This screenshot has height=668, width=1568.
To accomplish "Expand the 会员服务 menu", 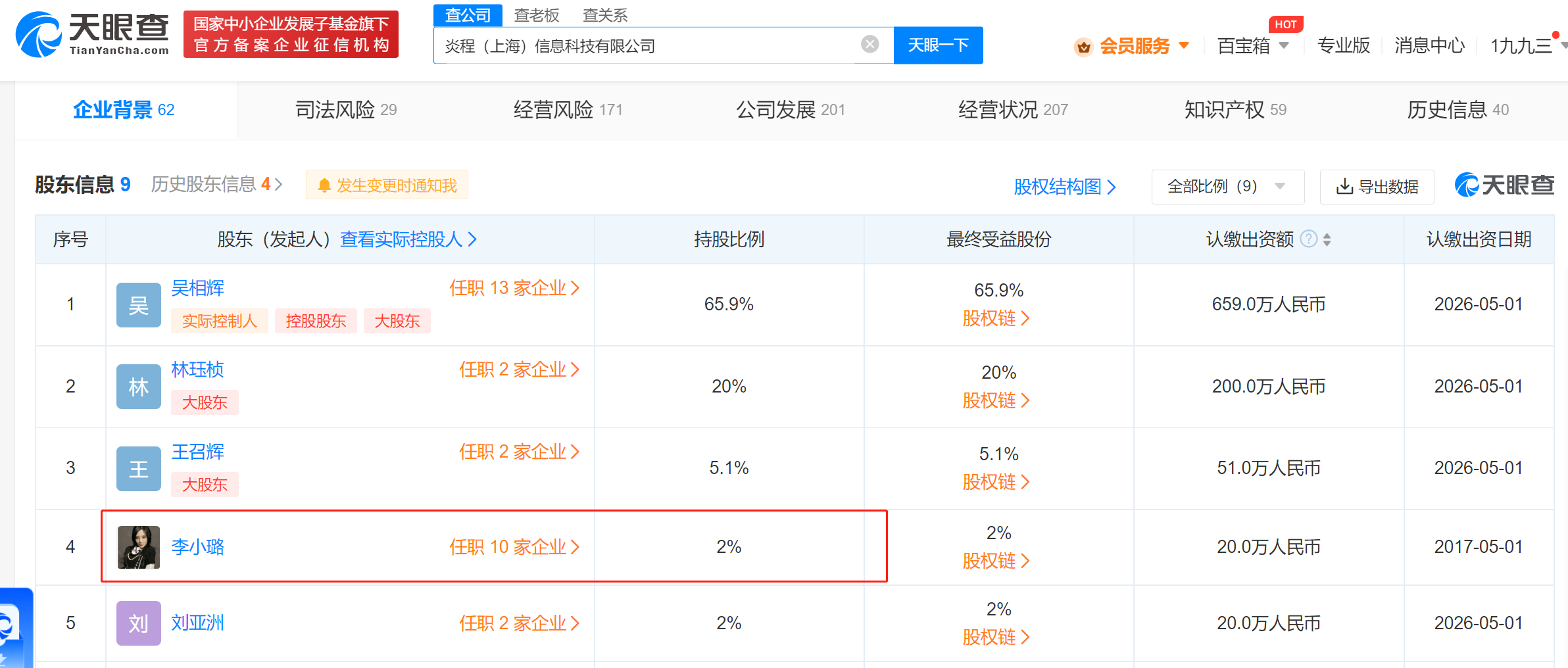I will click(1134, 46).
